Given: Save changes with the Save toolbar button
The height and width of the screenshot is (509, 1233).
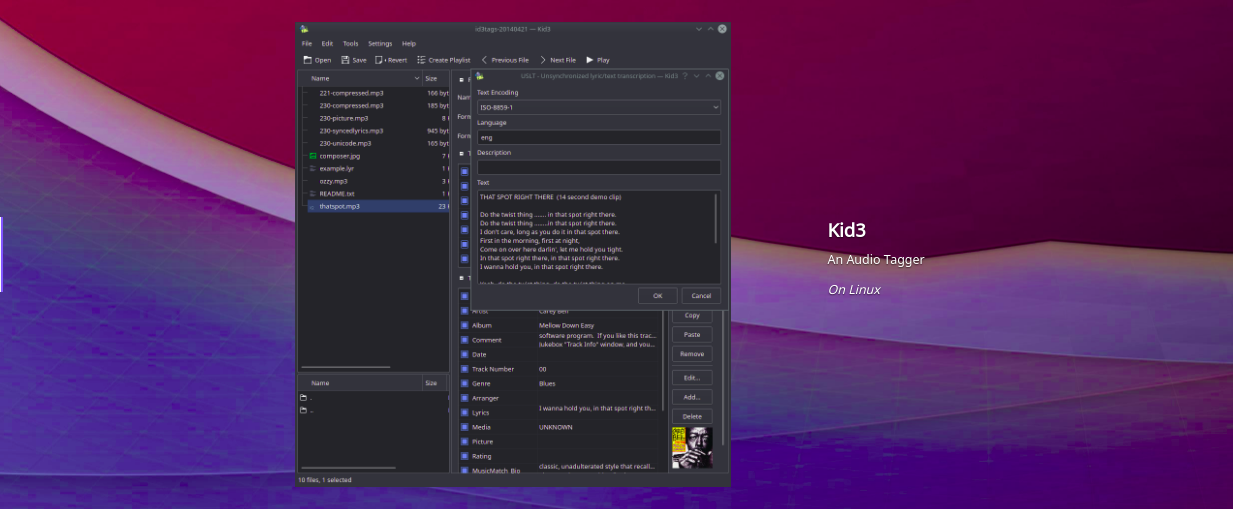Looking at the screenshot, I should tap(354, 60).
